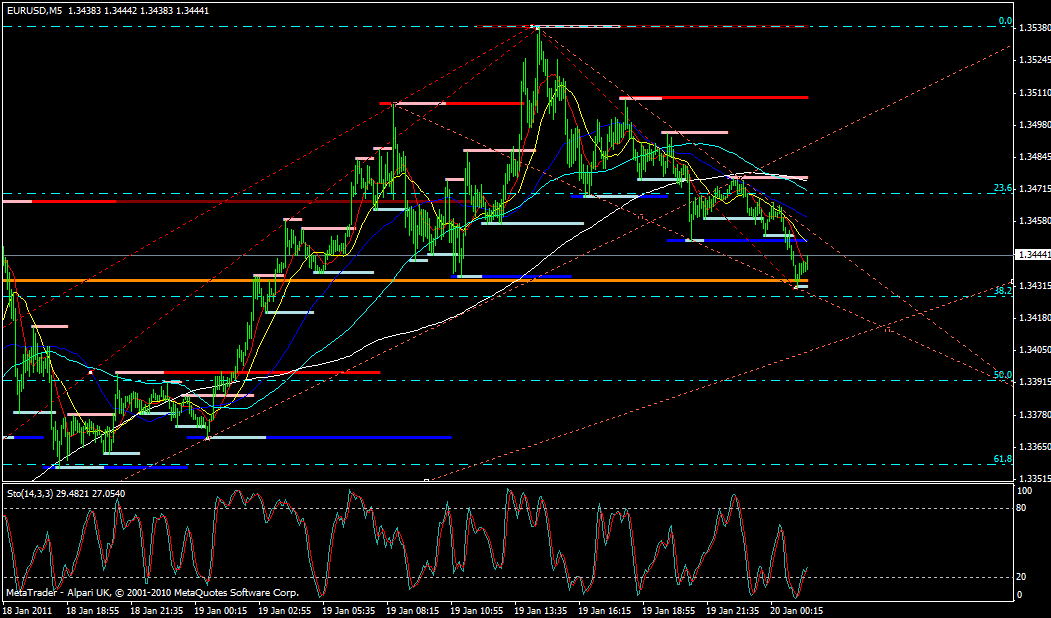Click the 1.35110 price scale value
The height and width of the screenshot is (618, 1051).
click(x=1034, y=92)
